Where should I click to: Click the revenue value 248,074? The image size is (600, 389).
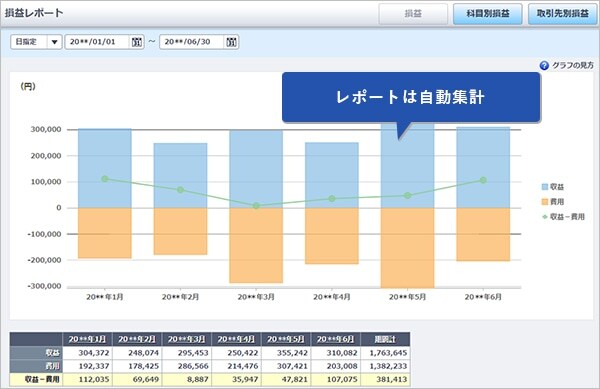(143, 353)
